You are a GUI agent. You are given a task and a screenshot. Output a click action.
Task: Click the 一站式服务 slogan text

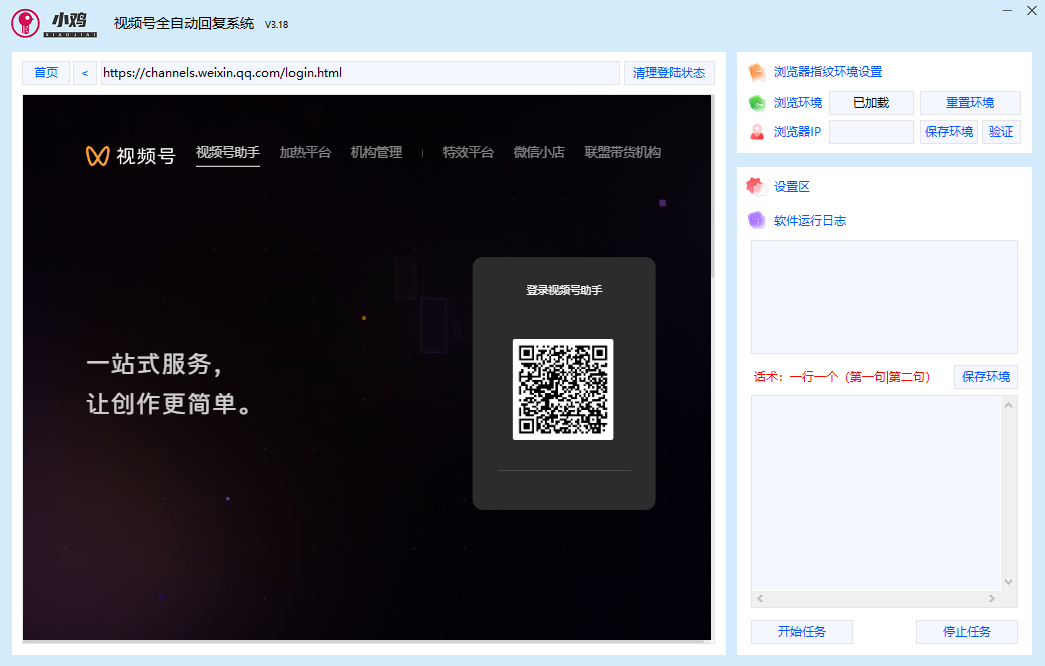[155, 364]
